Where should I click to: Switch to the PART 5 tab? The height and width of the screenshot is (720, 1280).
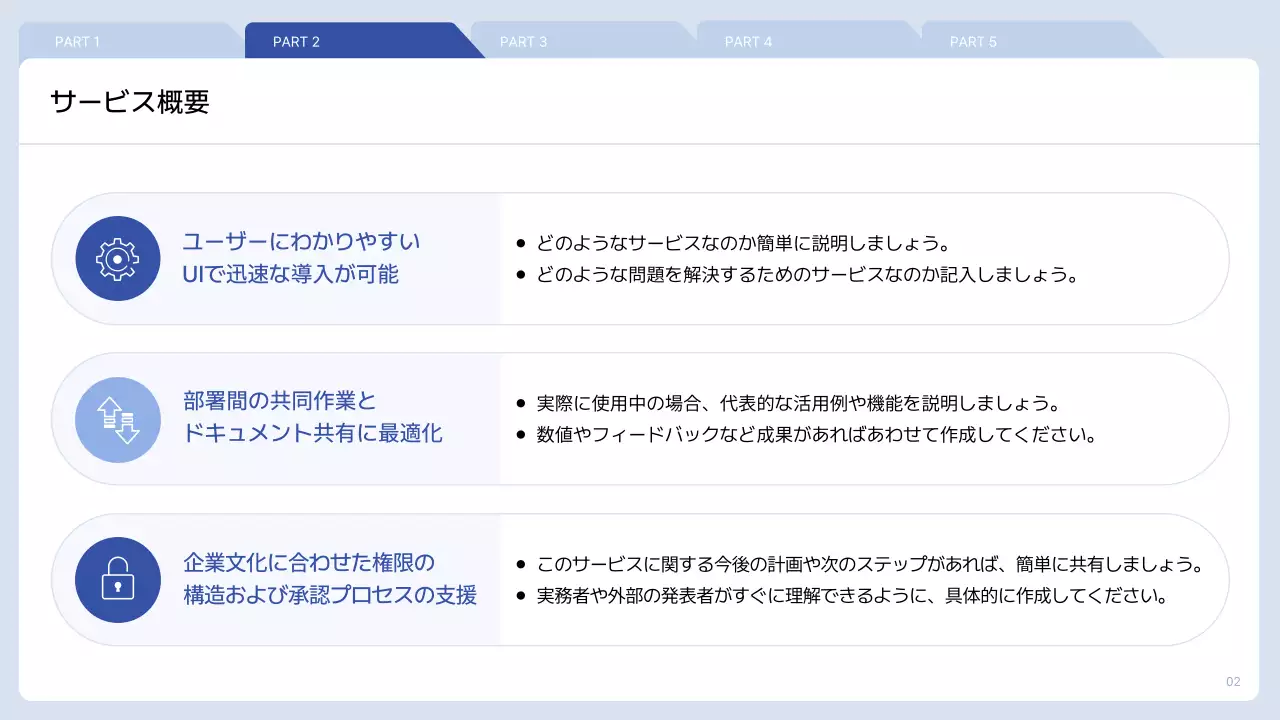pos(973,41)
